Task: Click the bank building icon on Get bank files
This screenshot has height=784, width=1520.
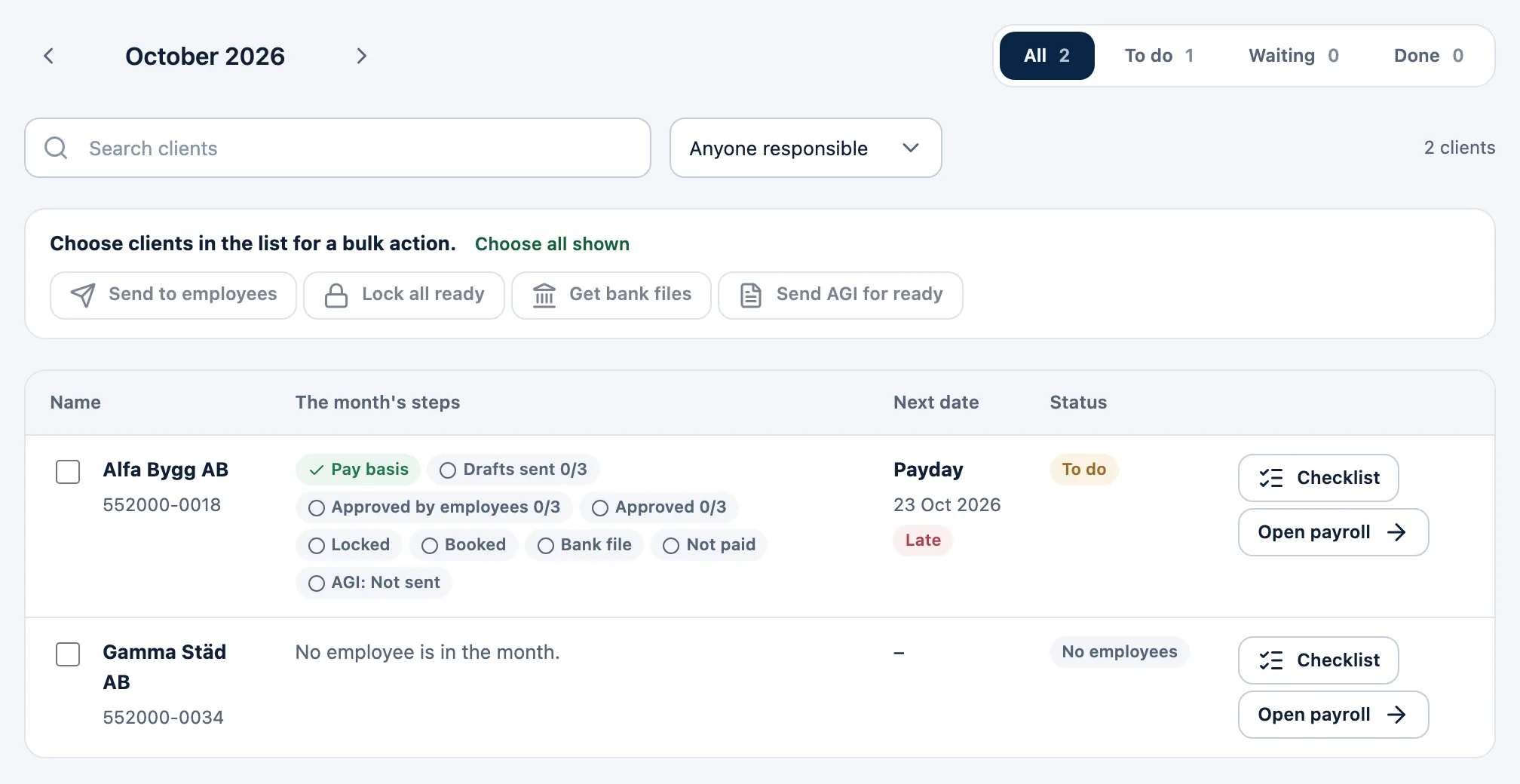Action: (544, 295)
